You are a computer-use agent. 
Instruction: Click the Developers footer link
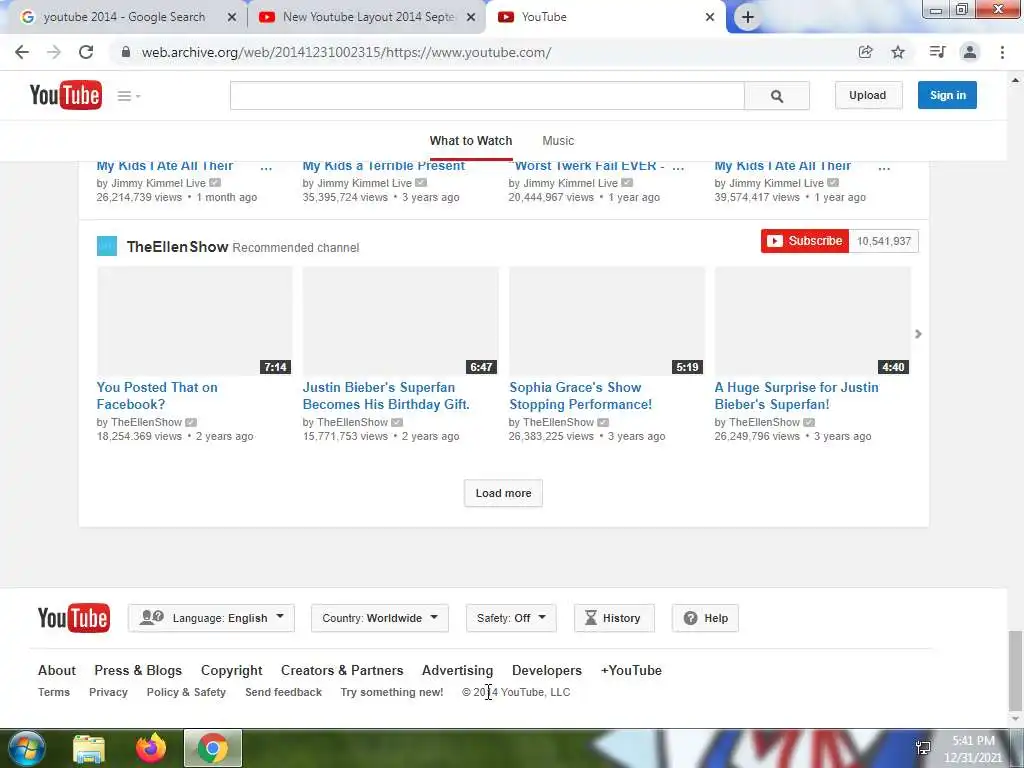[x=547, y=671]
